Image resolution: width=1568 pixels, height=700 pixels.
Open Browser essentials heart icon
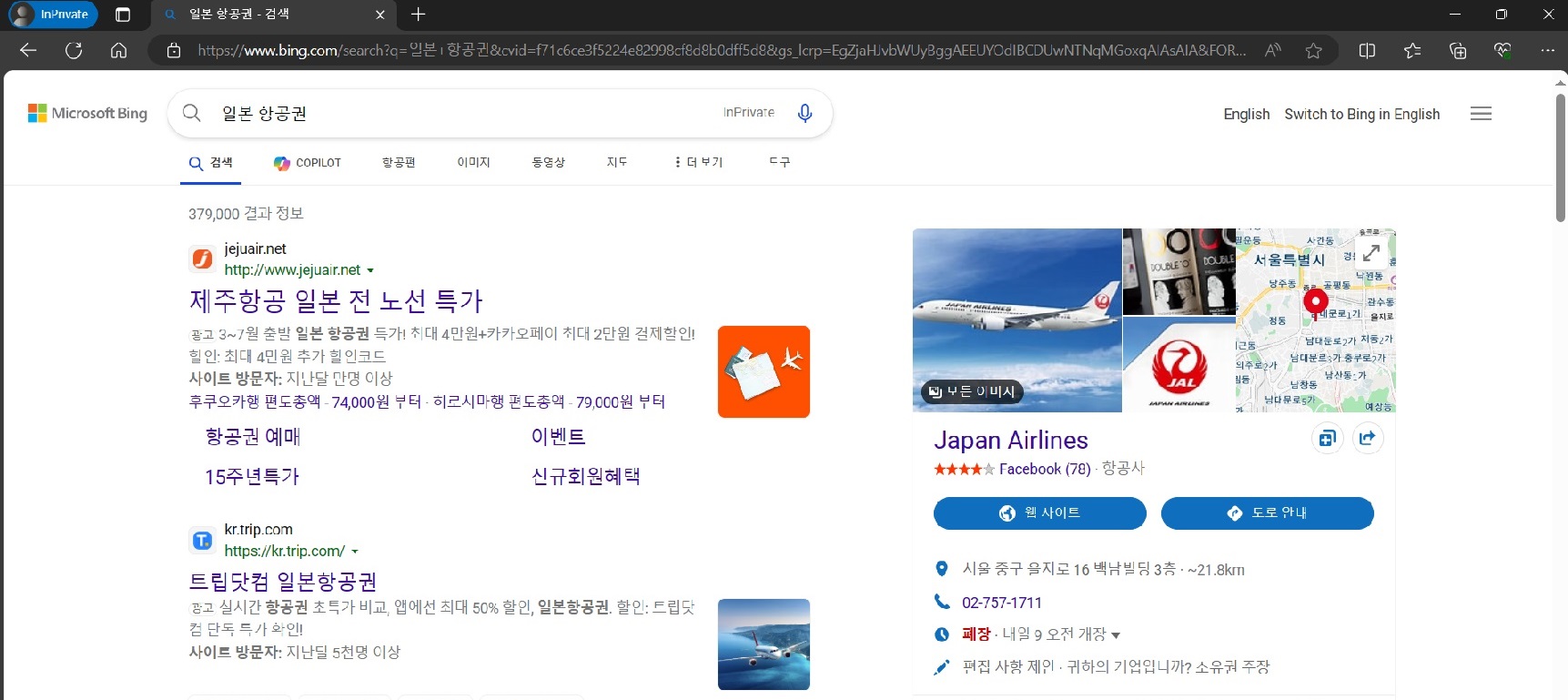point(1502,51)
